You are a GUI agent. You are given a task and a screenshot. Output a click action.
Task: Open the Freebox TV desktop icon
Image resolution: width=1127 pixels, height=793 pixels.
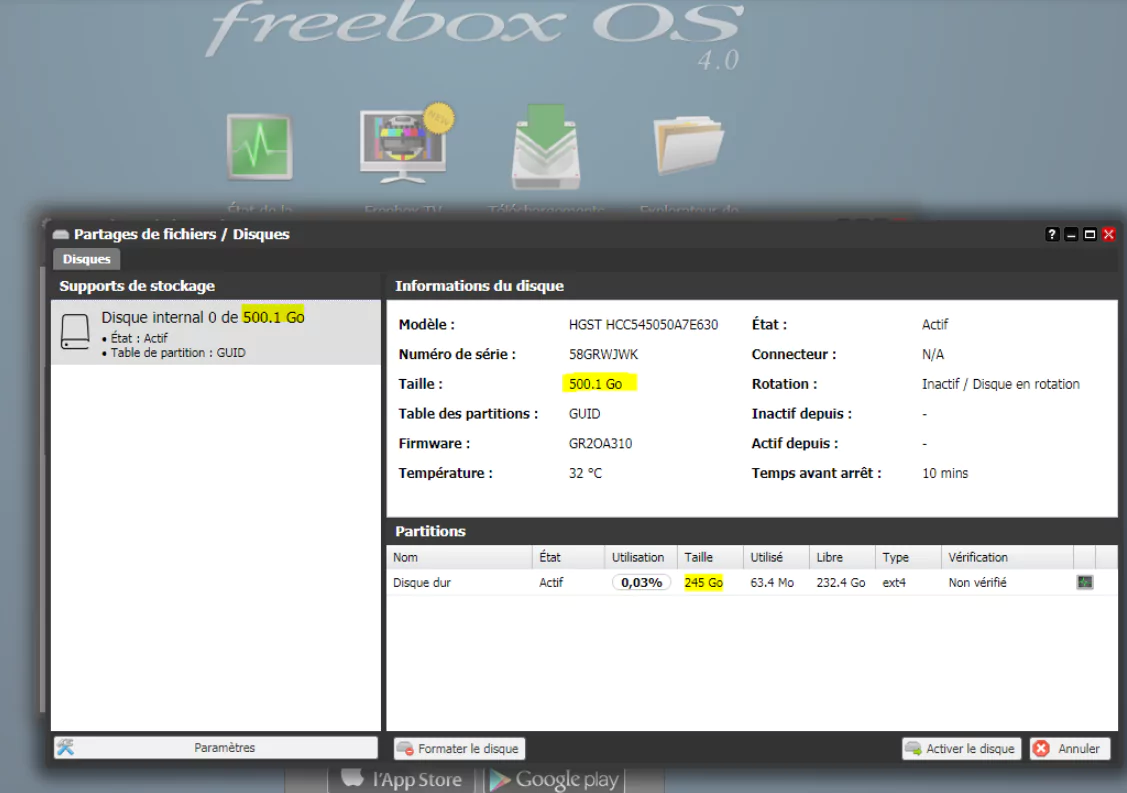click(403, 147)
